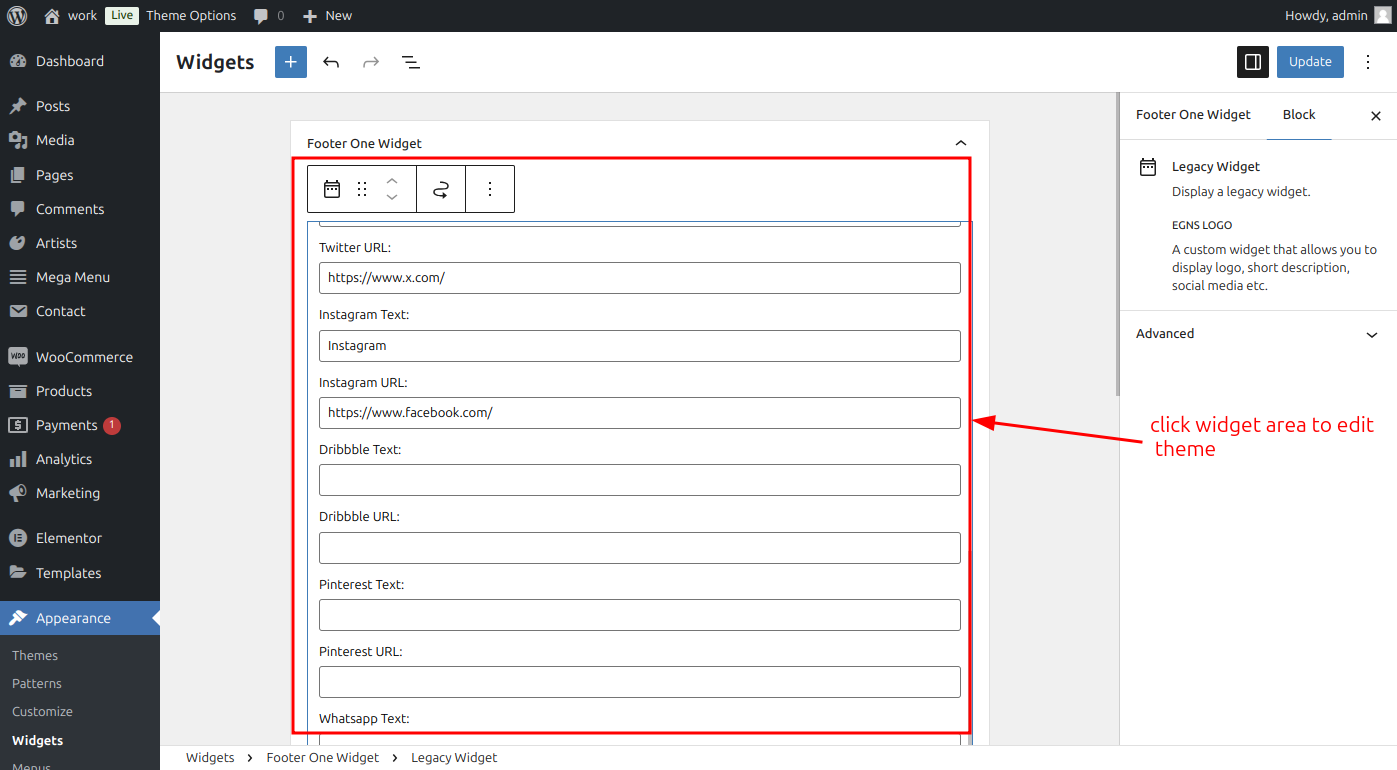Toggle the settings sidebar panel icon

[x=1253, y=62]
